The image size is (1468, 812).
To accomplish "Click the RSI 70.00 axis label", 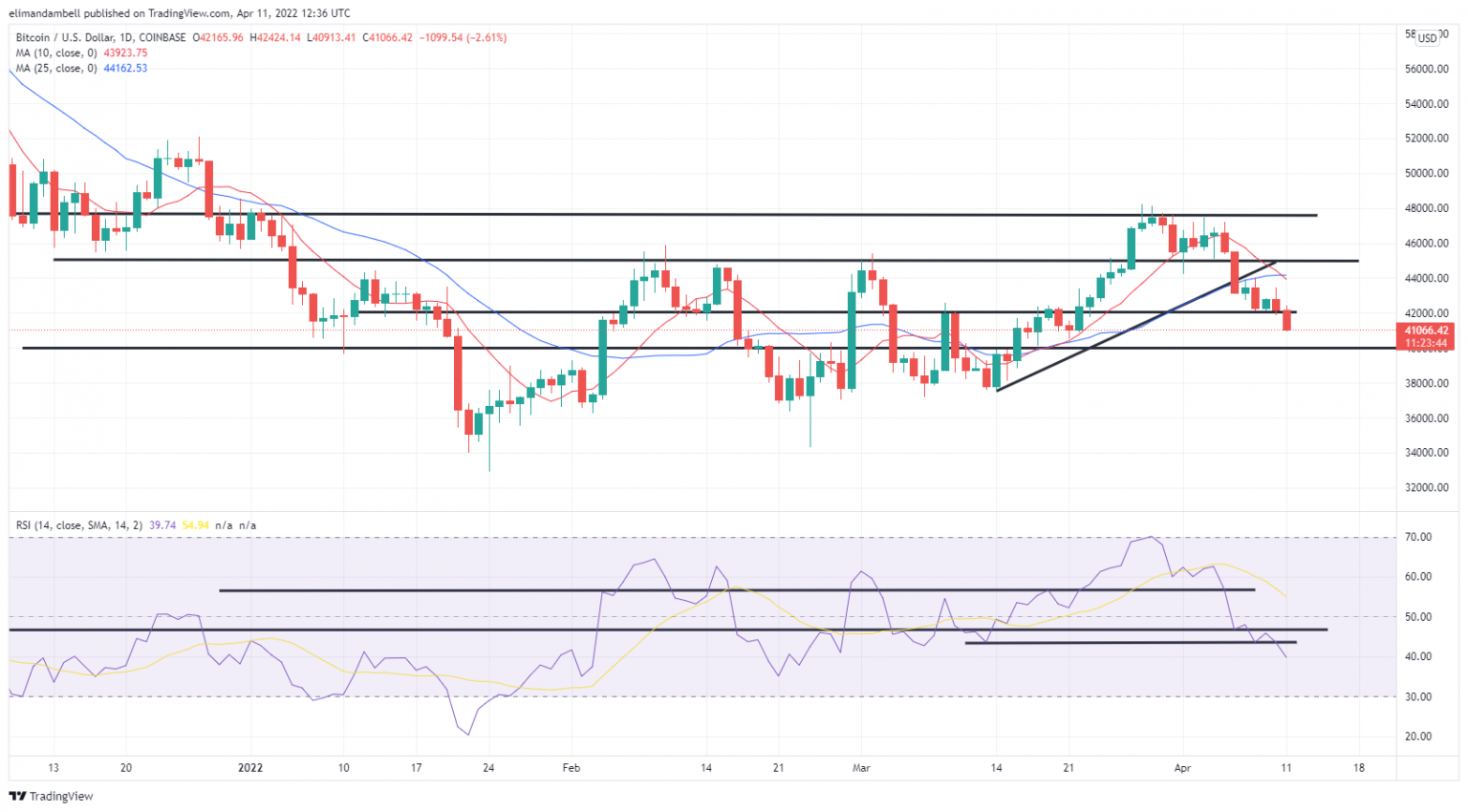I will [1418, 538].
